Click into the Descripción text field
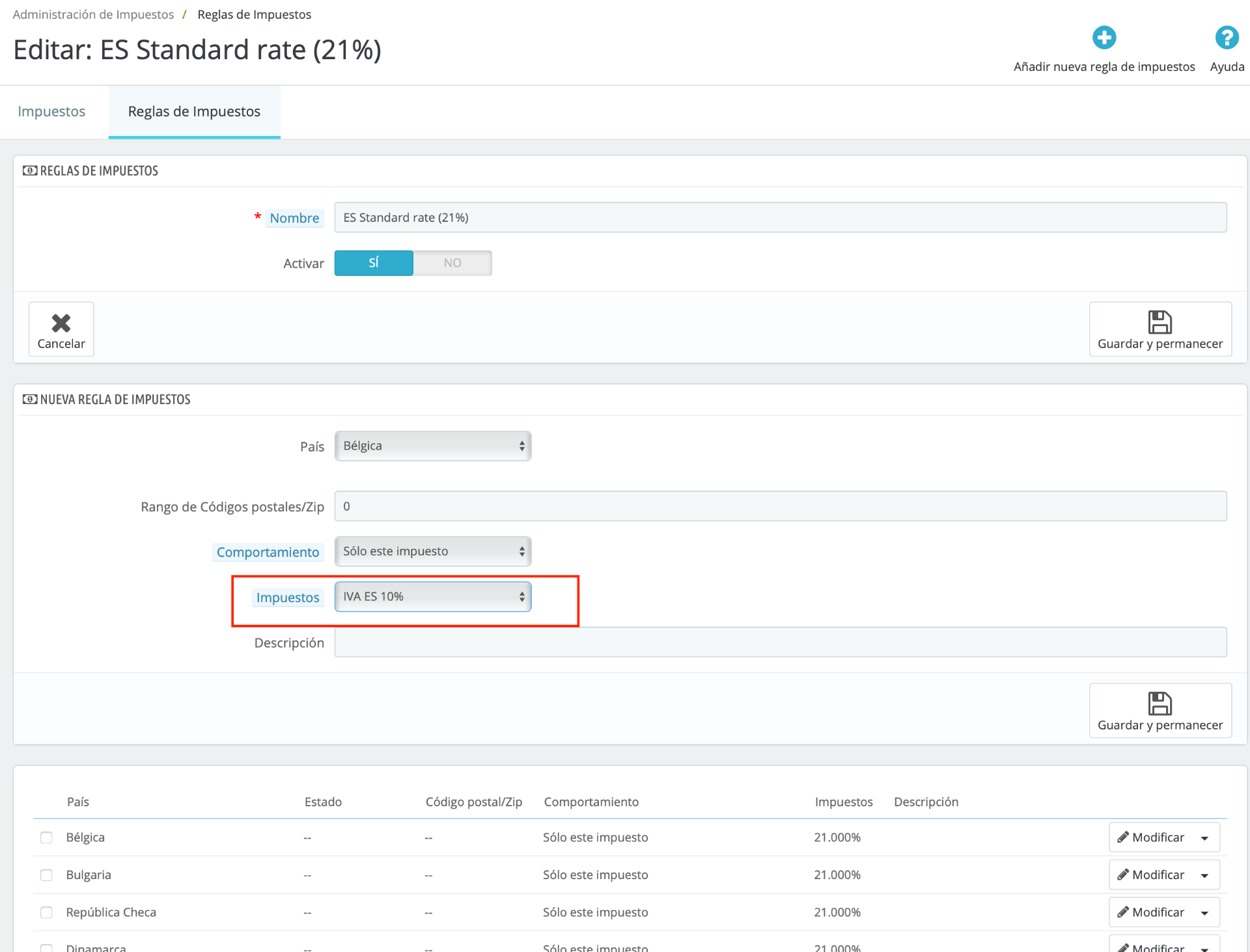This screenshot has height=952, width=1250. coord(780,642)
